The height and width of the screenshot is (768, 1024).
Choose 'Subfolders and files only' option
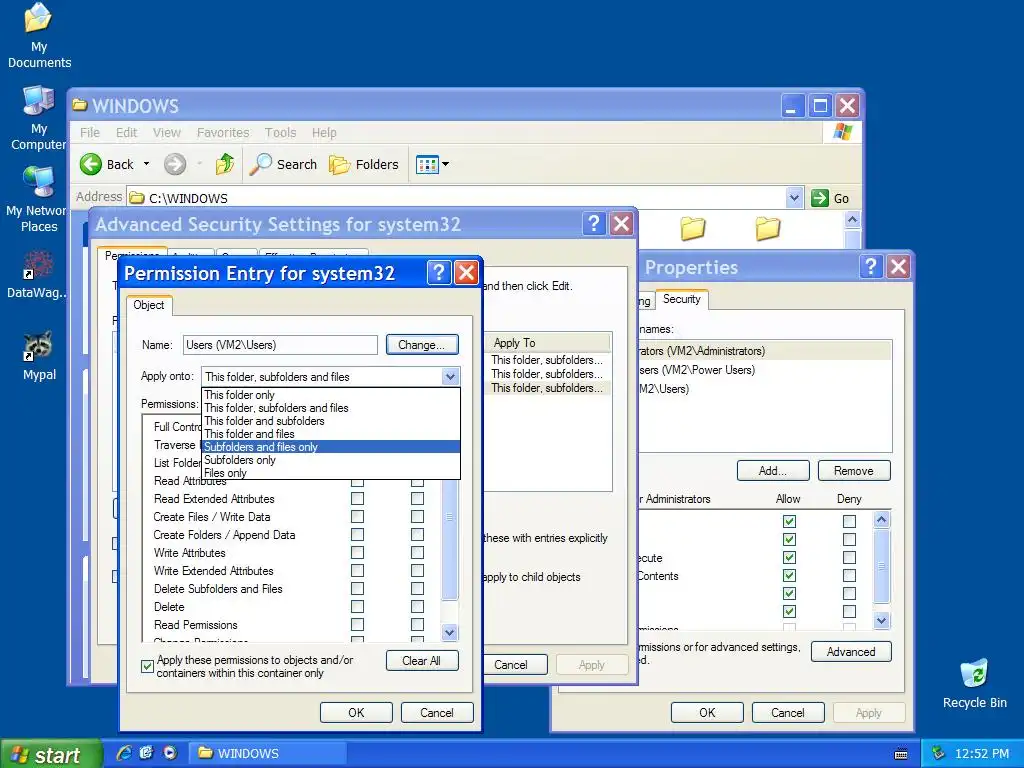point(331,447)
